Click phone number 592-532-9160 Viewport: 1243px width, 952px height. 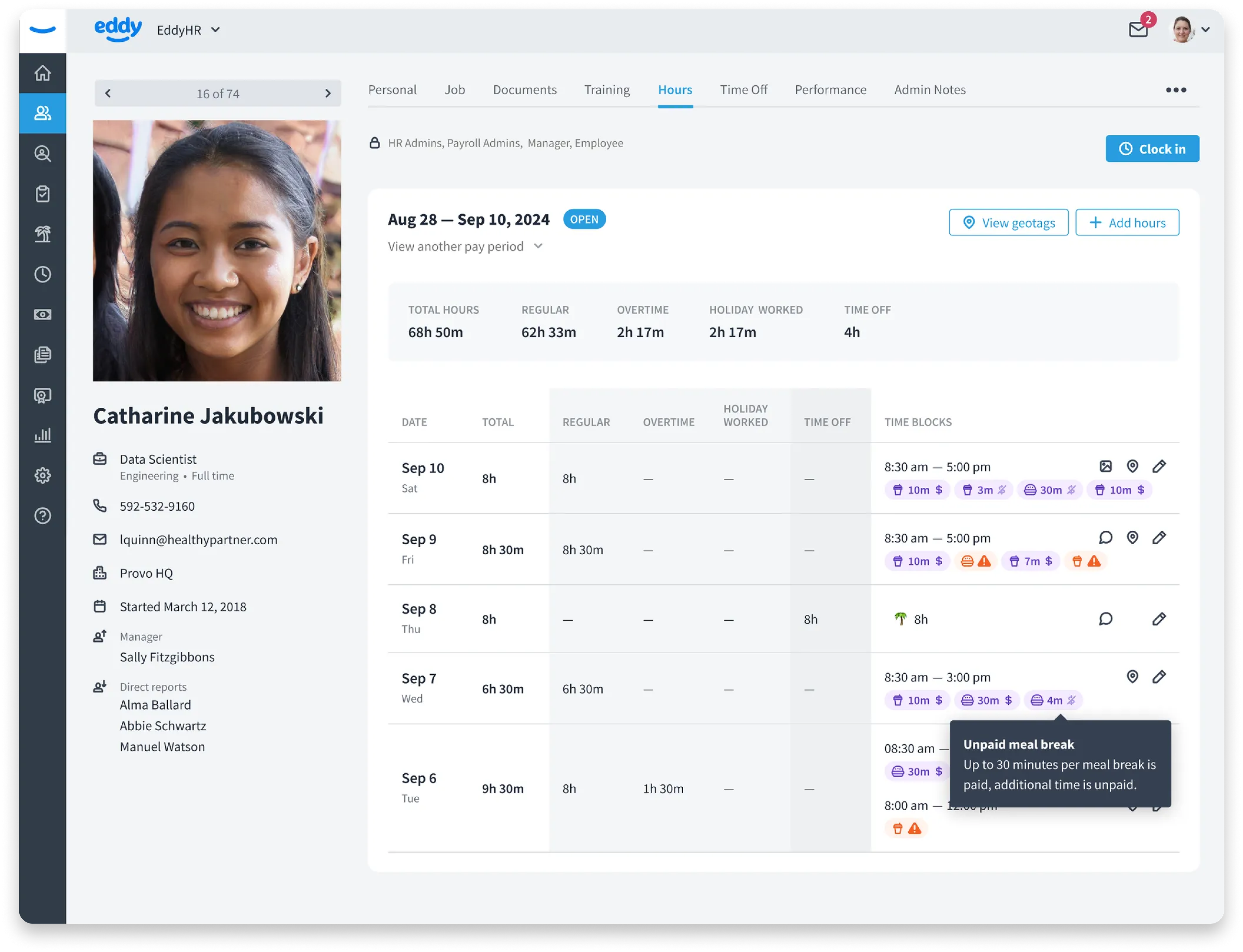click(157, 506)
